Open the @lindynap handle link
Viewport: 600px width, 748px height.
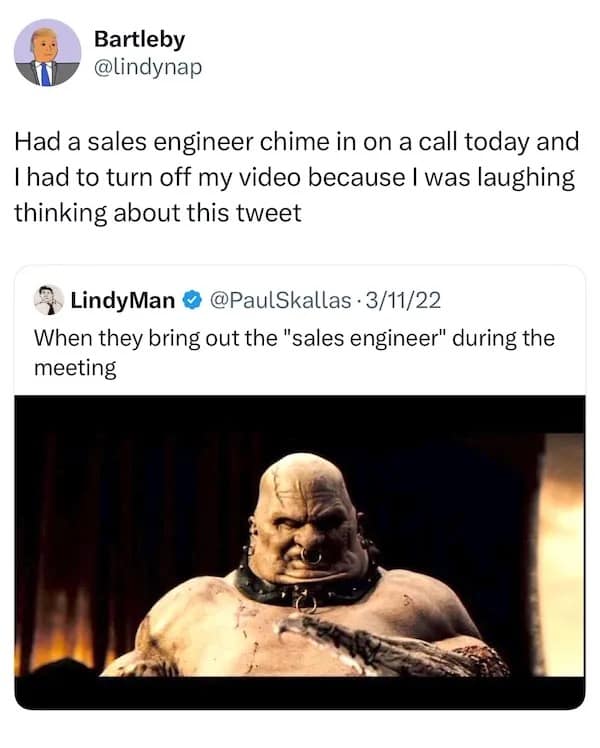147,68
